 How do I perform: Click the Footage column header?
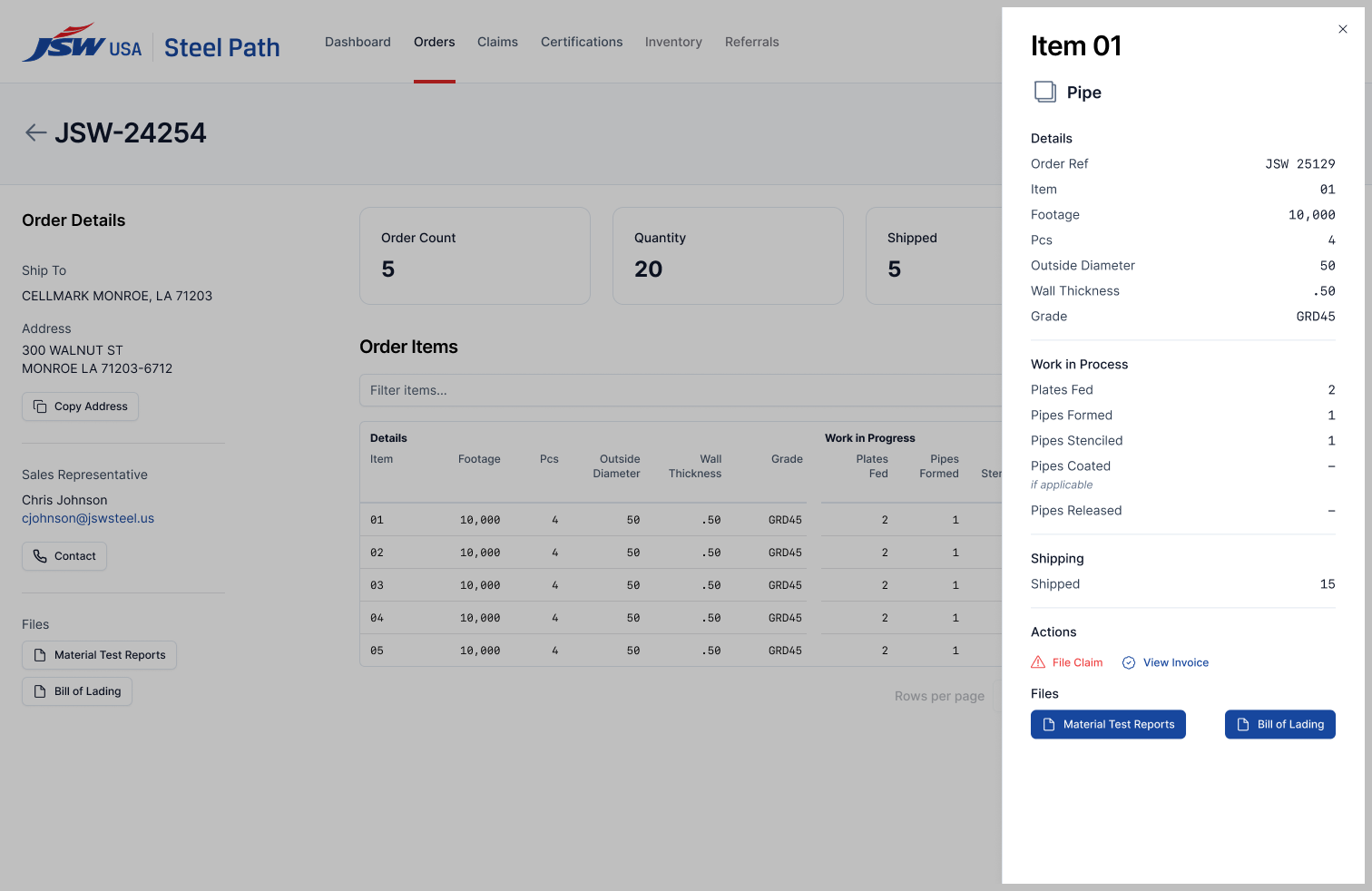tap(479, 459)
